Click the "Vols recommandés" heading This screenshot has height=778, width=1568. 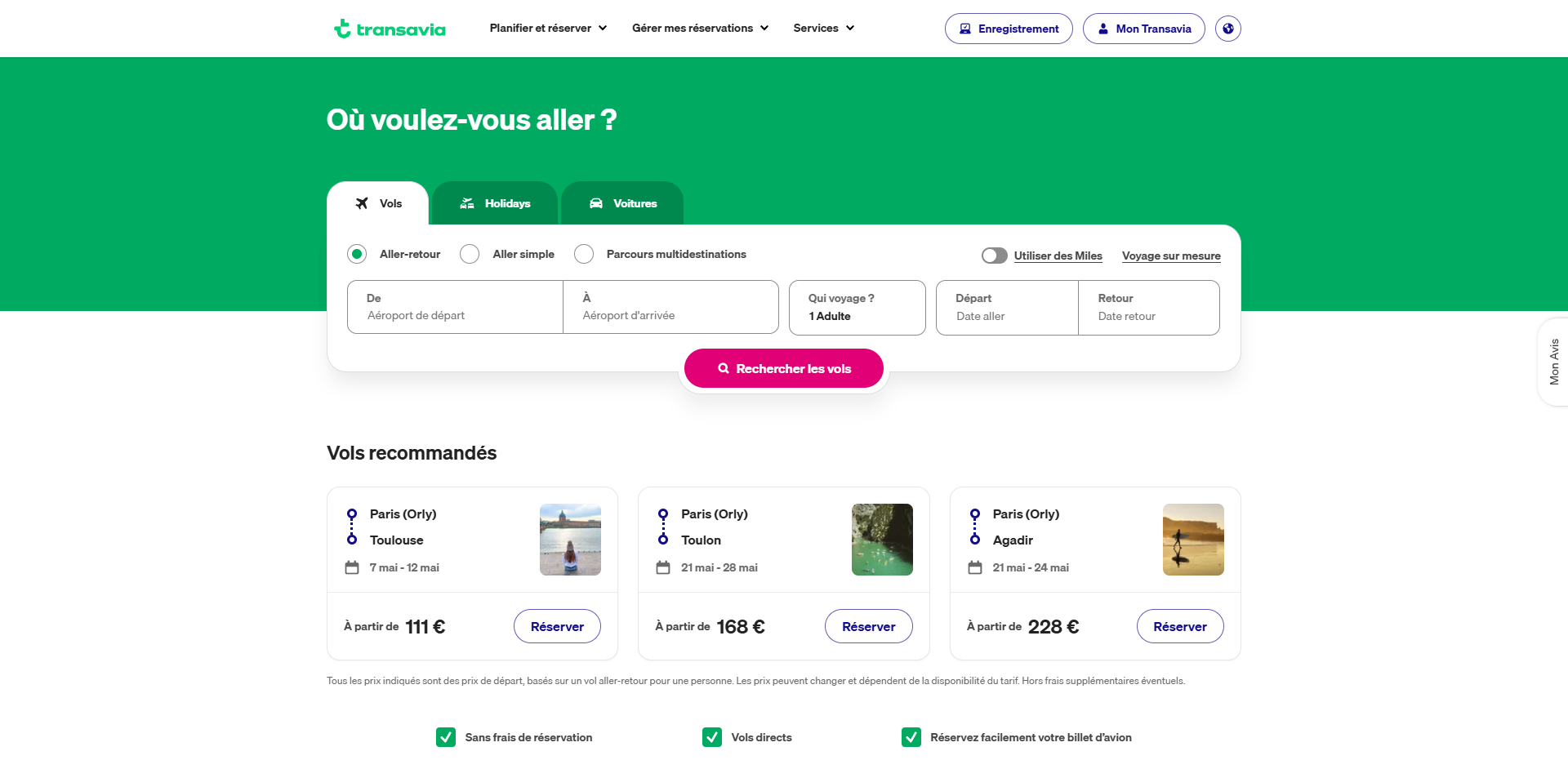coord(412,453)
